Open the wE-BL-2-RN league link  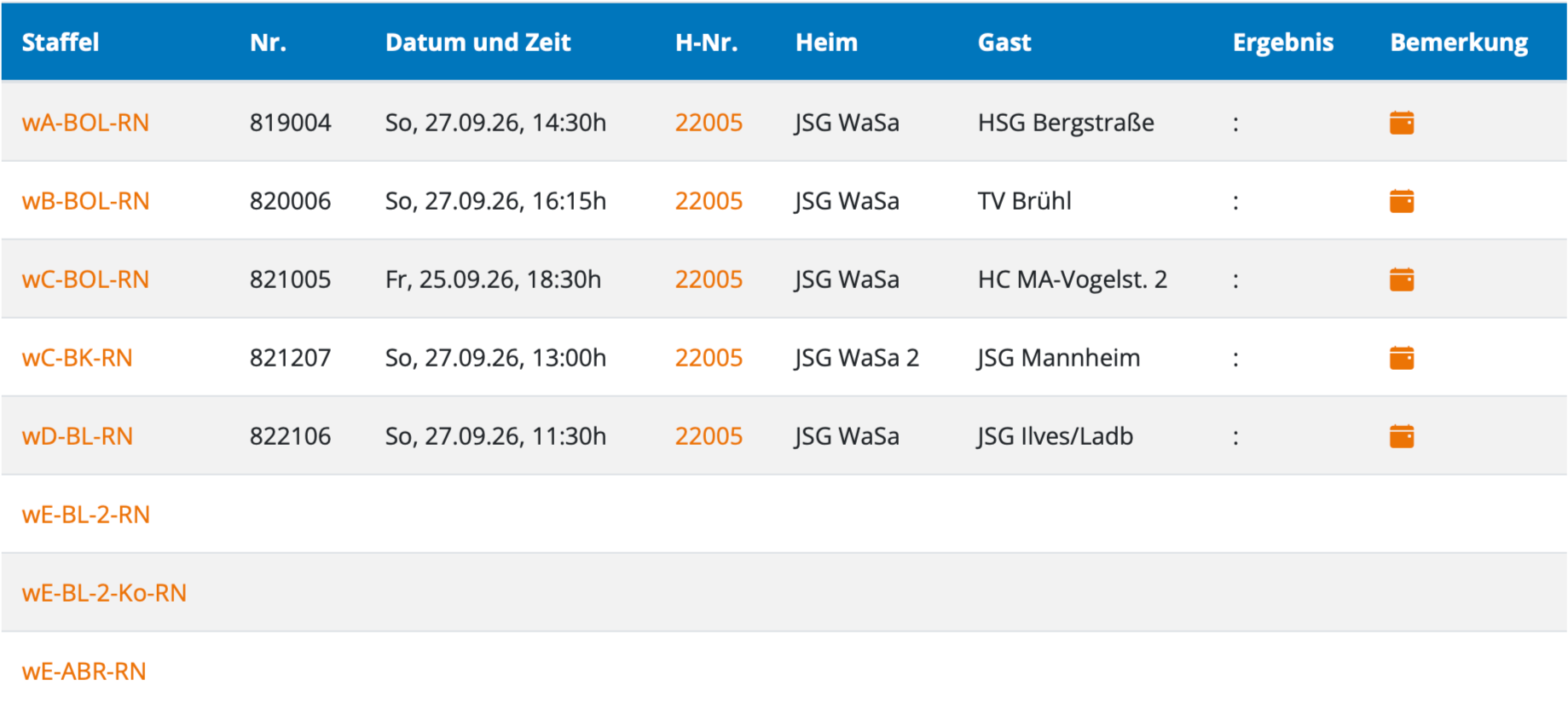point(86,515)
